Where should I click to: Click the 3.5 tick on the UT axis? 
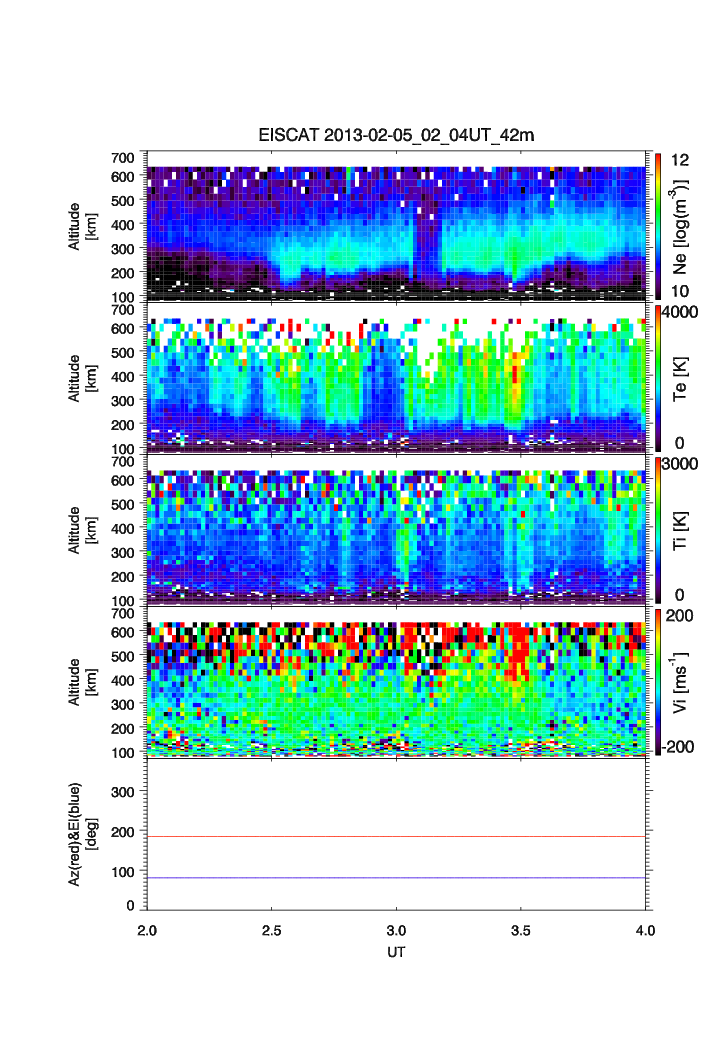(x=521, y=931)
